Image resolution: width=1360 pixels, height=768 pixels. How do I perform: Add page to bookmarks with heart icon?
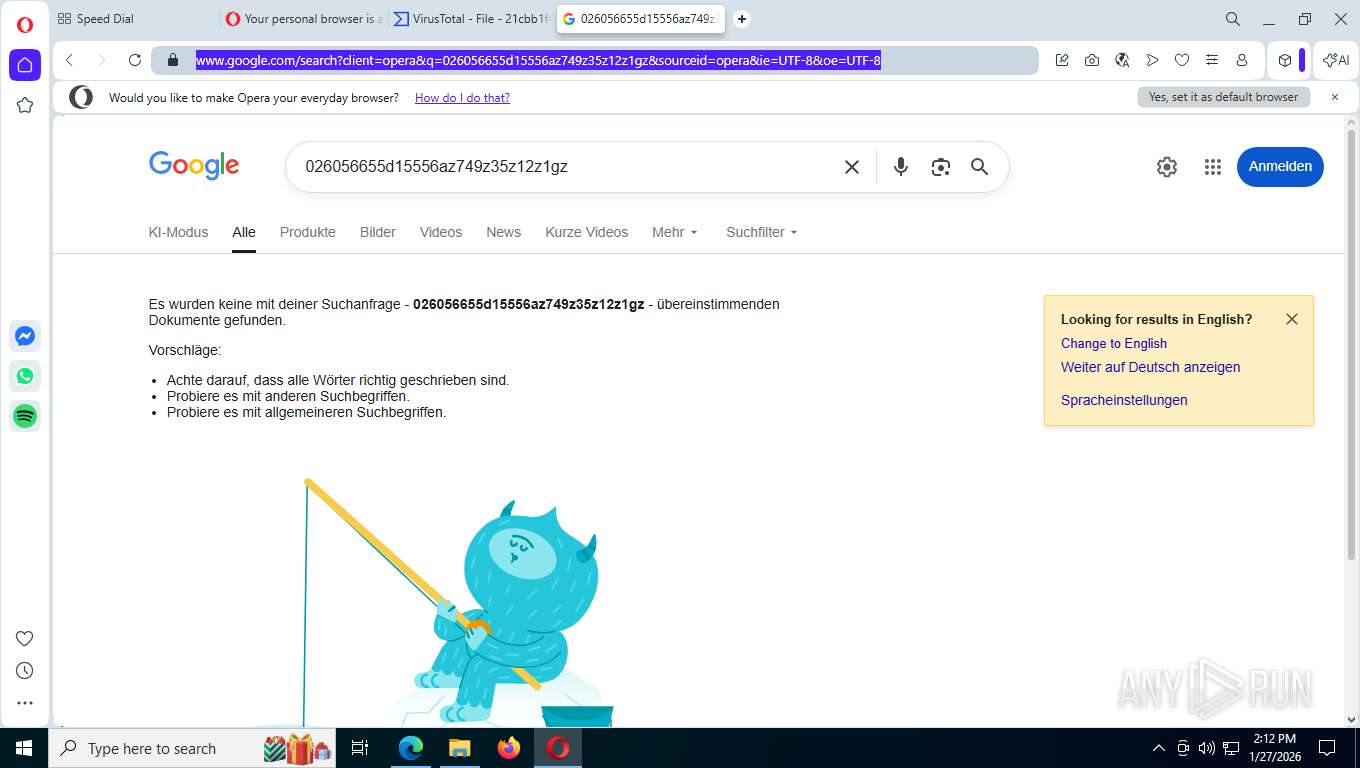[1182, 60]
